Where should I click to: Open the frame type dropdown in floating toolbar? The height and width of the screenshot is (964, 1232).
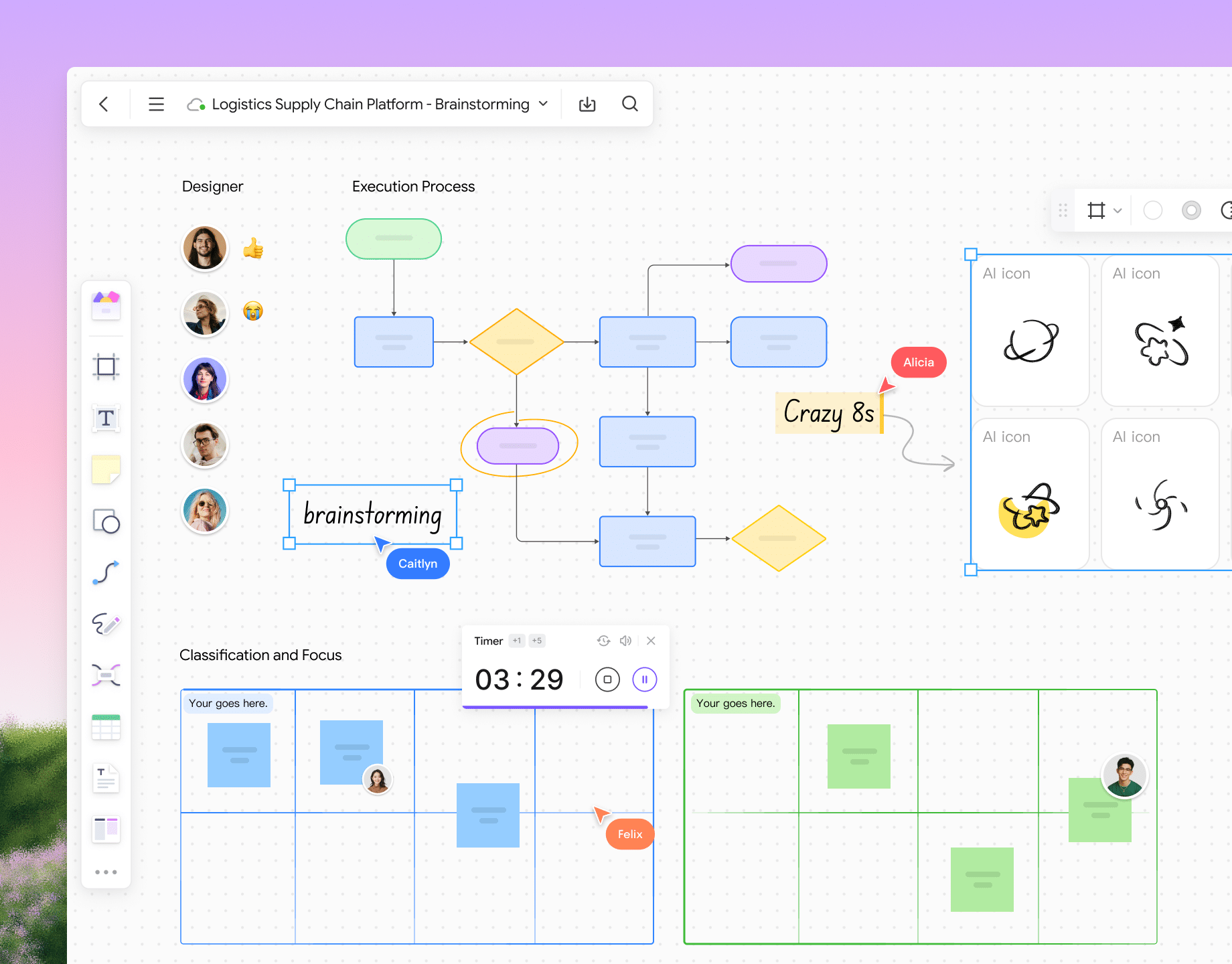click(x=1117, y=211)
